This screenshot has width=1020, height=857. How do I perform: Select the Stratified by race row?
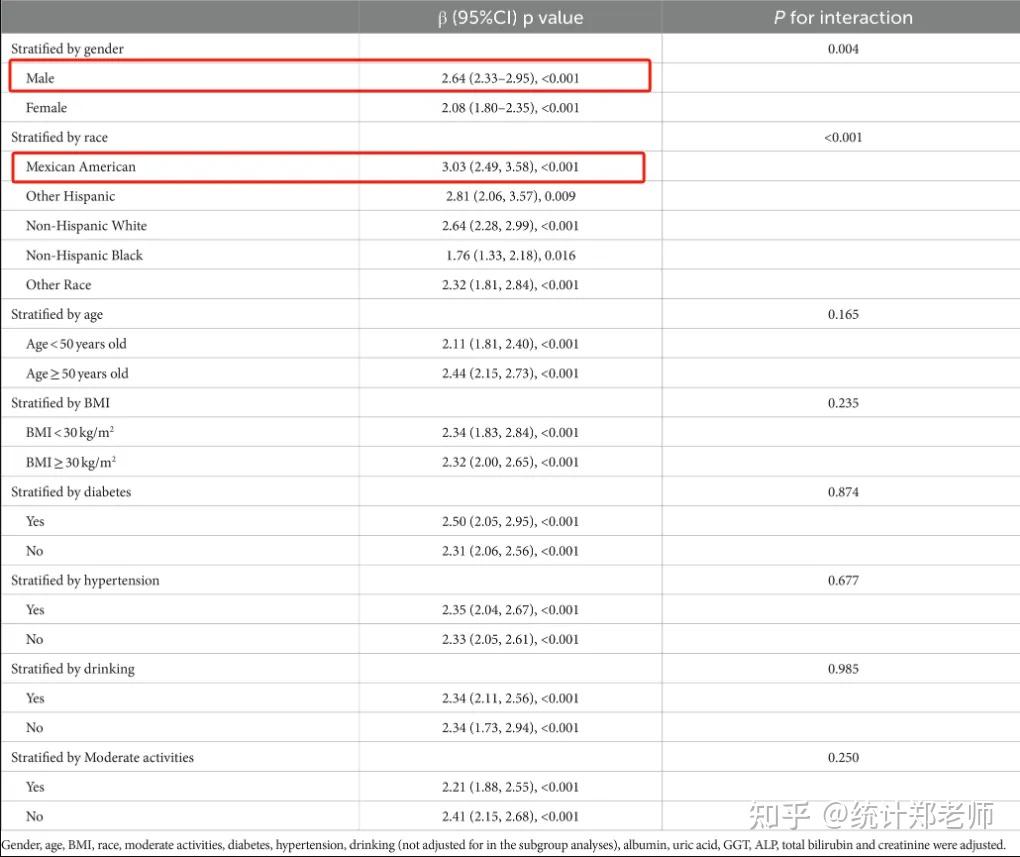coord(58,137)
